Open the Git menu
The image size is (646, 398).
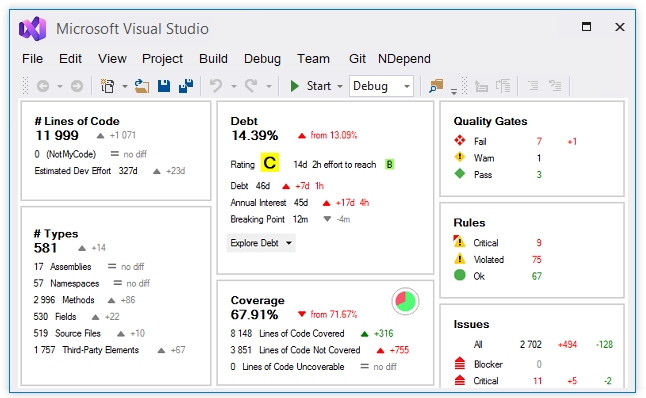[x=357, y=59]
